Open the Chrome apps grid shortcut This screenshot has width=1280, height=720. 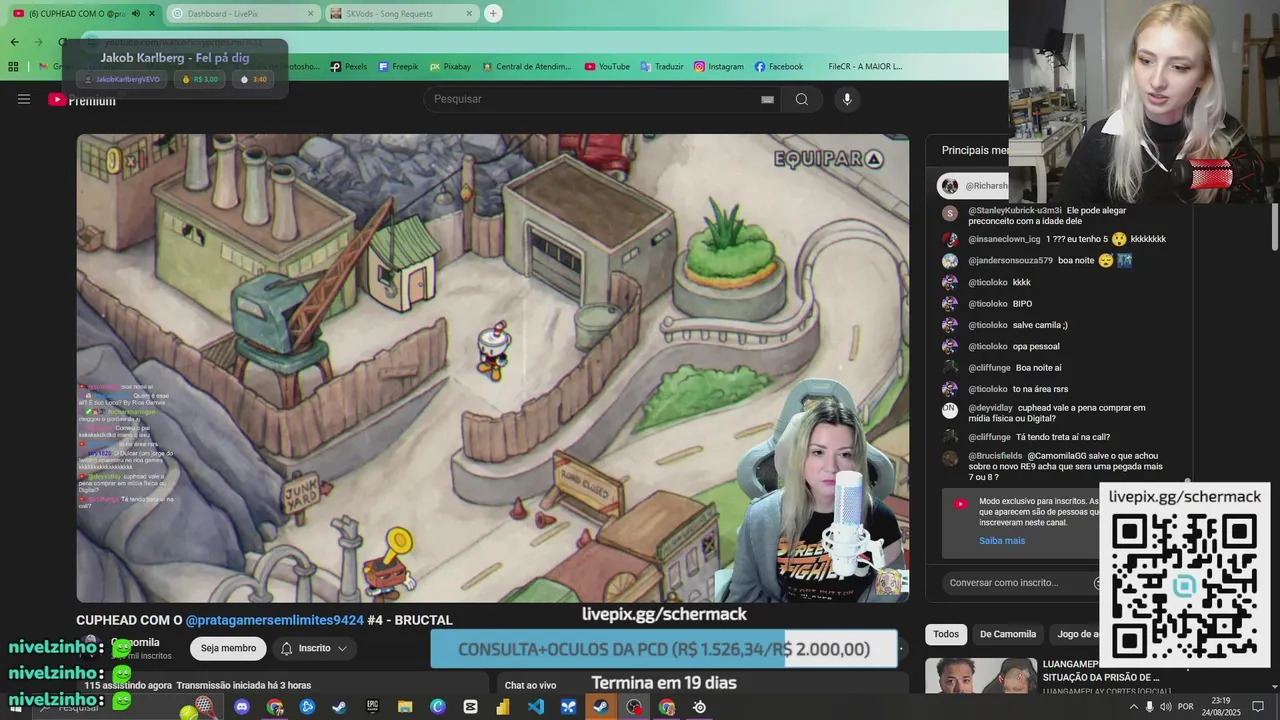click(13, 66)
